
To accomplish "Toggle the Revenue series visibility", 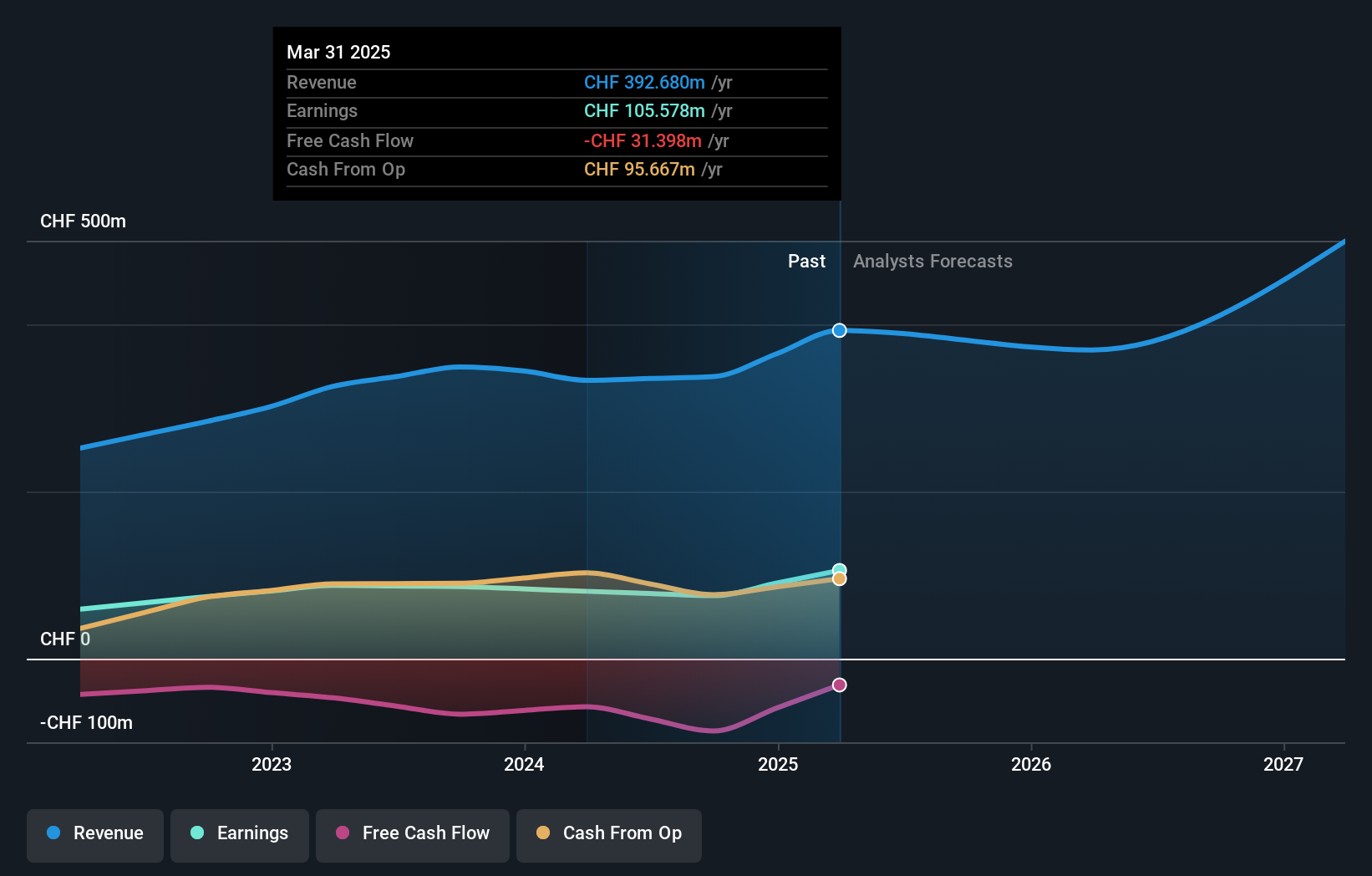I will (x=94, y=835).
